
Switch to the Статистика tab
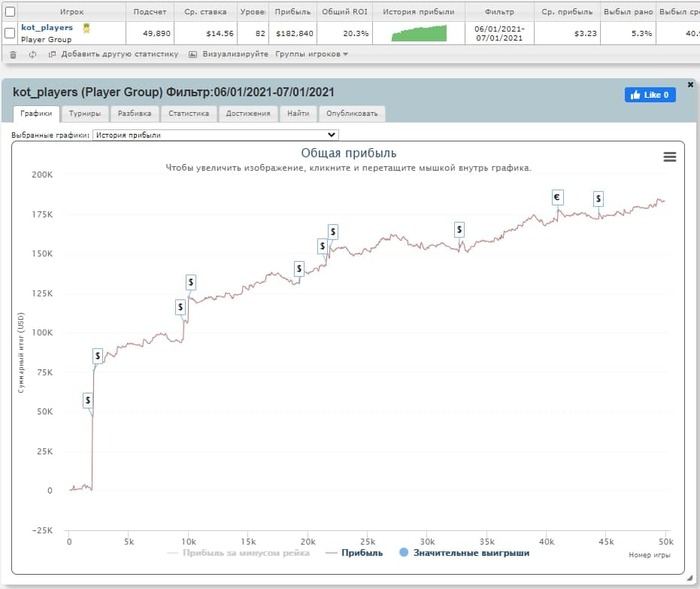coord(188,113)
